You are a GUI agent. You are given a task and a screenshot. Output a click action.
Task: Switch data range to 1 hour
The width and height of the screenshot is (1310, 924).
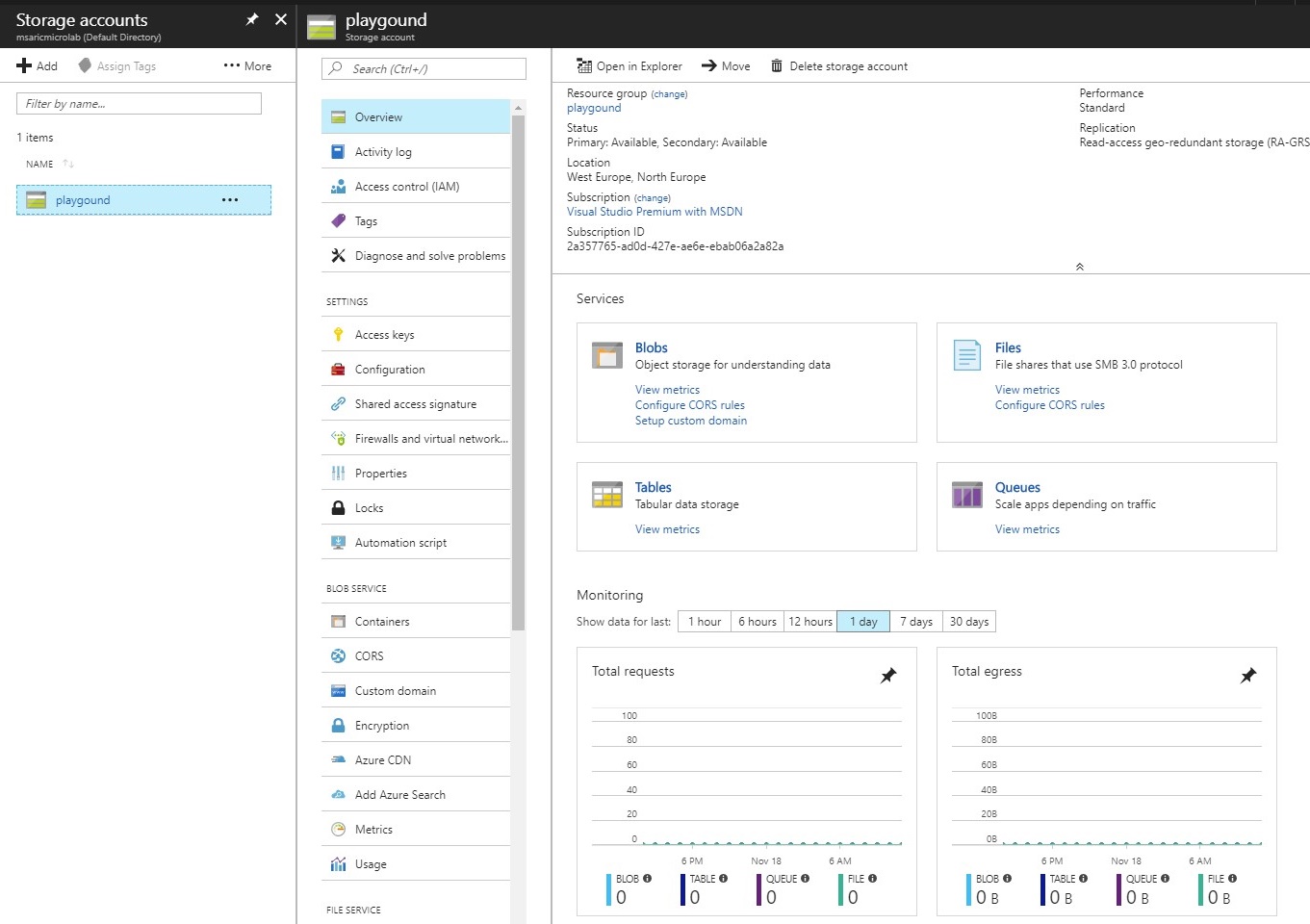[x=704, y=622]
